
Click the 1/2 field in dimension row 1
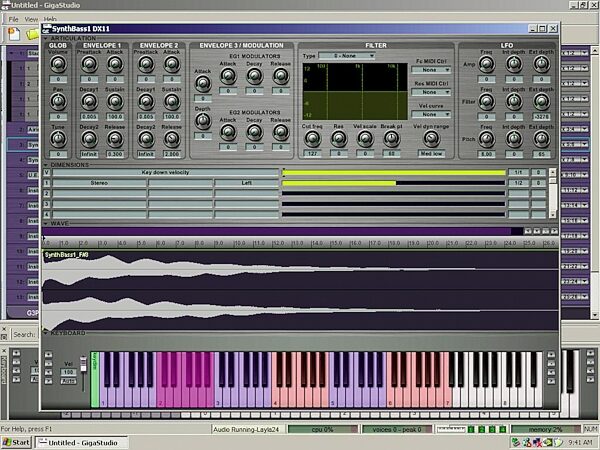coord(518,183)
